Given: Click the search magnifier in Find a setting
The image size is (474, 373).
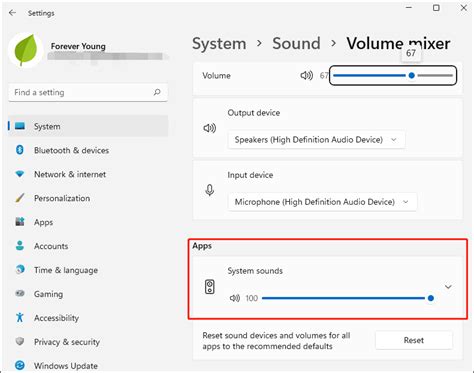Looking at the screenshot, I should (x=157, y=92).
